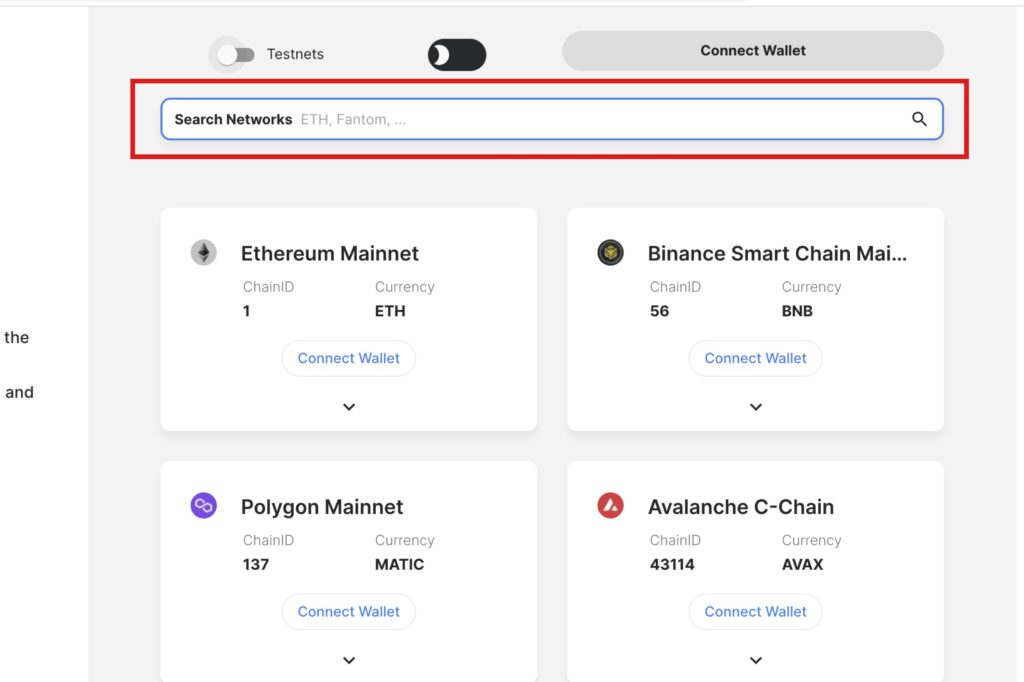This screenshot has height=682, width=1024.
Task: Click ChainID value 137
Action: point(255,564)
